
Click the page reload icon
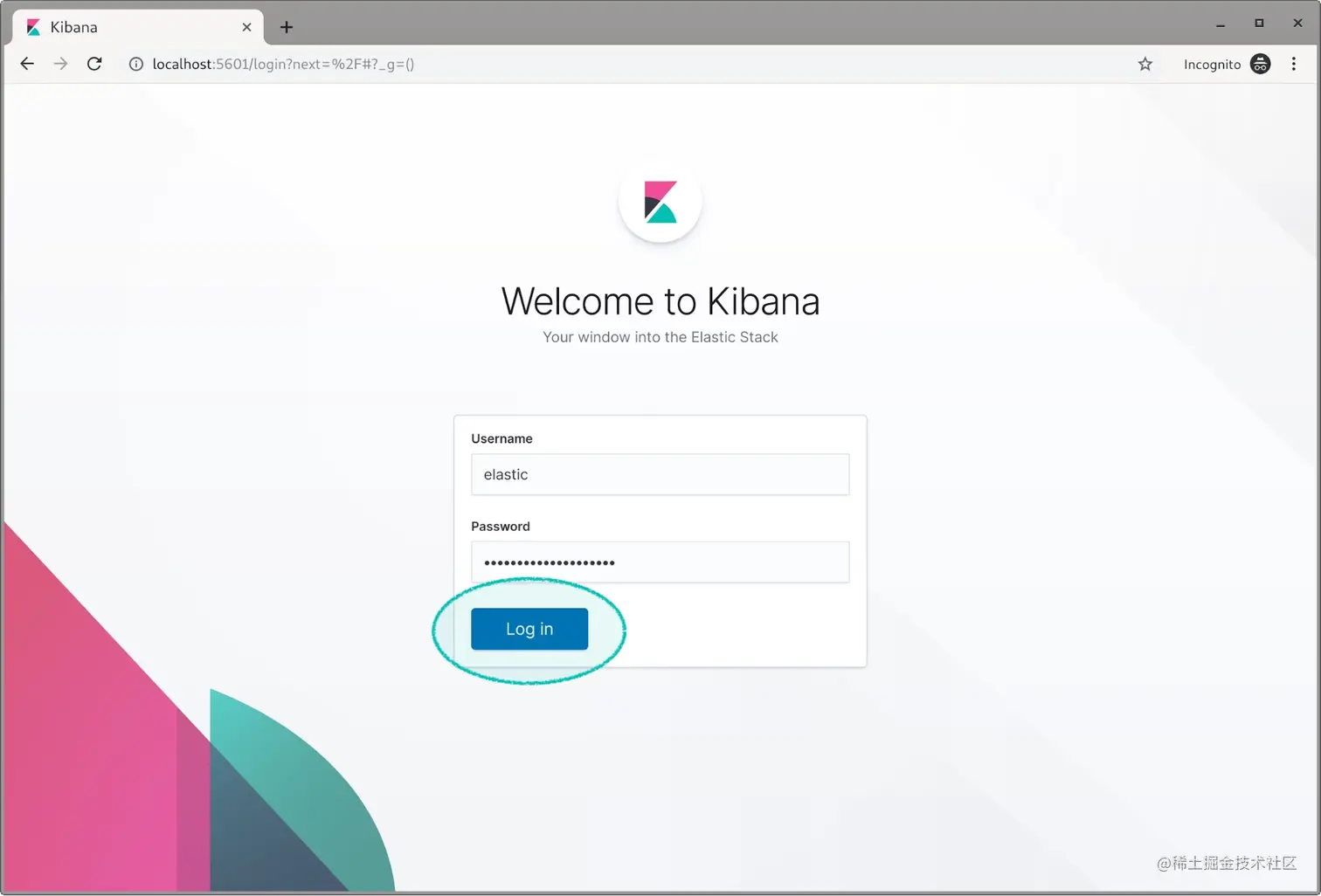click(x=94, y=64)
